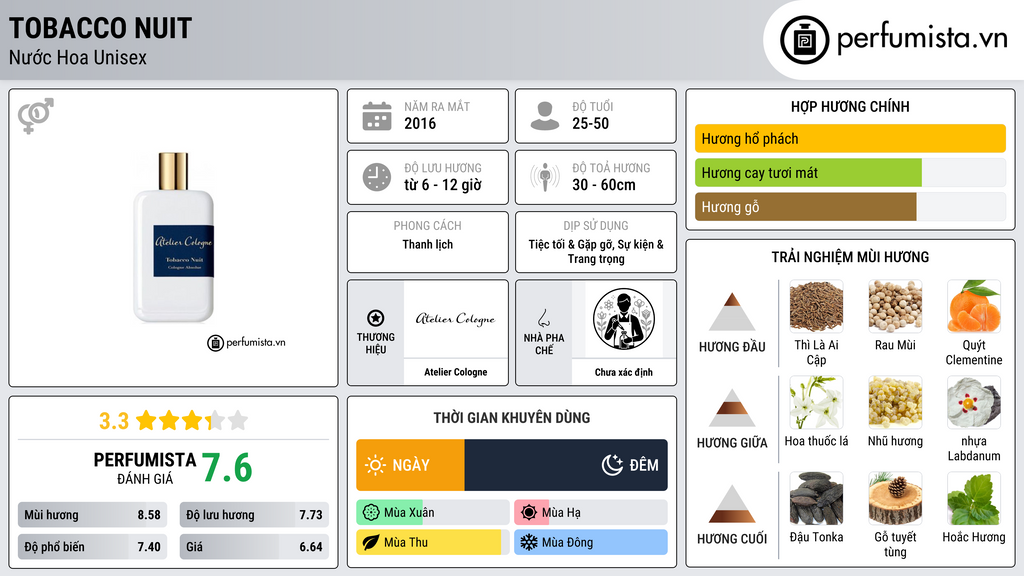Click the Thì Là Ai Cập note image
The image size is (1024, 576).
coord(816,306)
